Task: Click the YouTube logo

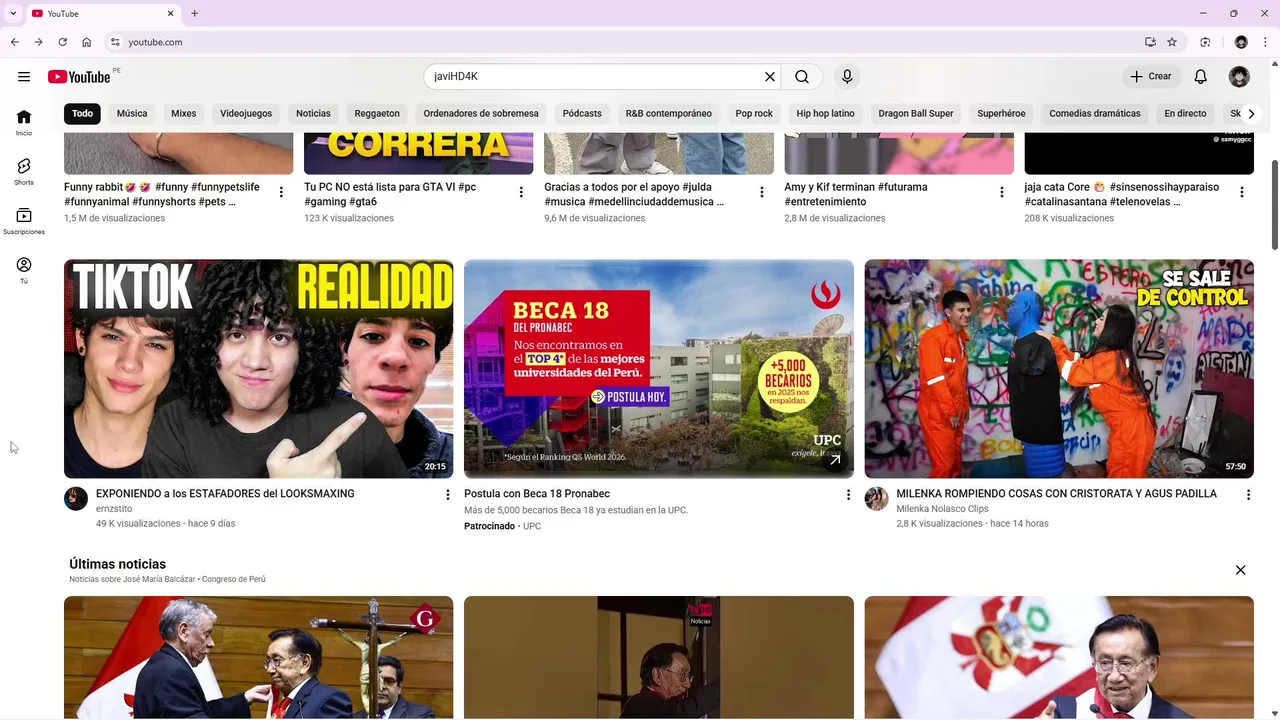Action: [79, 77]
